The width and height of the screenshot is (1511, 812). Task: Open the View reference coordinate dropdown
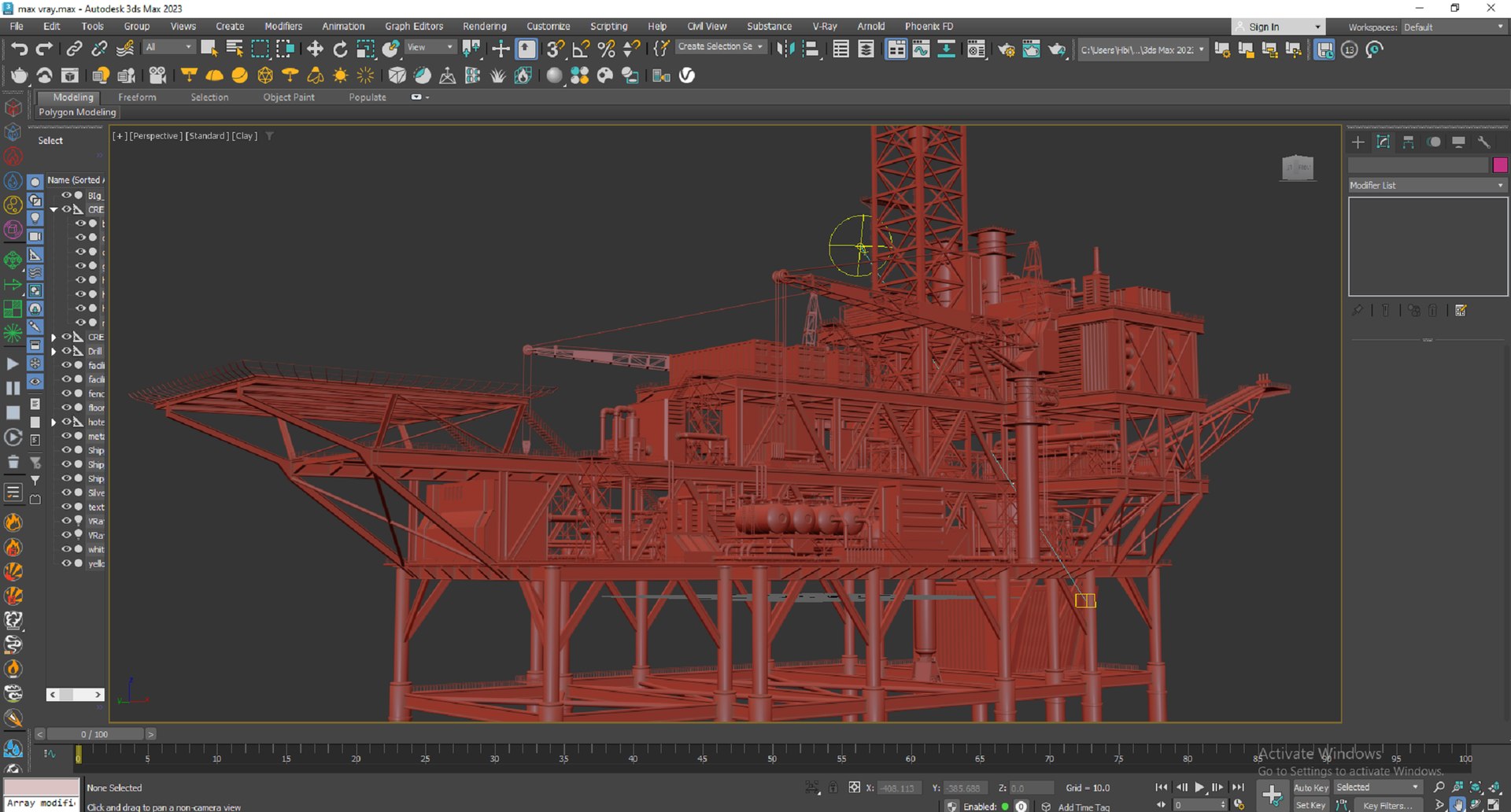[430, 47]
